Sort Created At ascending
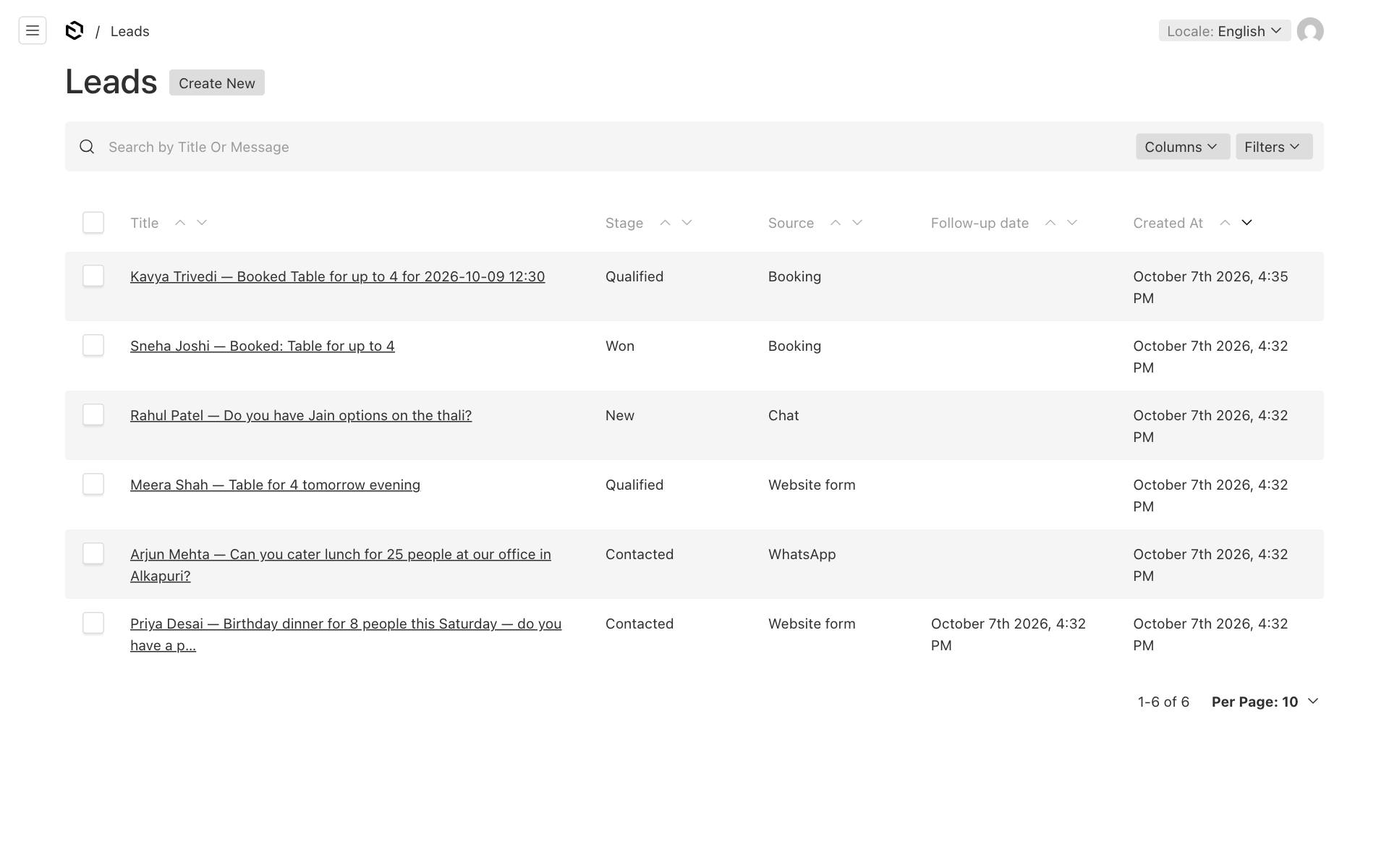Image resolution: width=1389 pixels, height=868 pixels. click(x=1225, y=223)
